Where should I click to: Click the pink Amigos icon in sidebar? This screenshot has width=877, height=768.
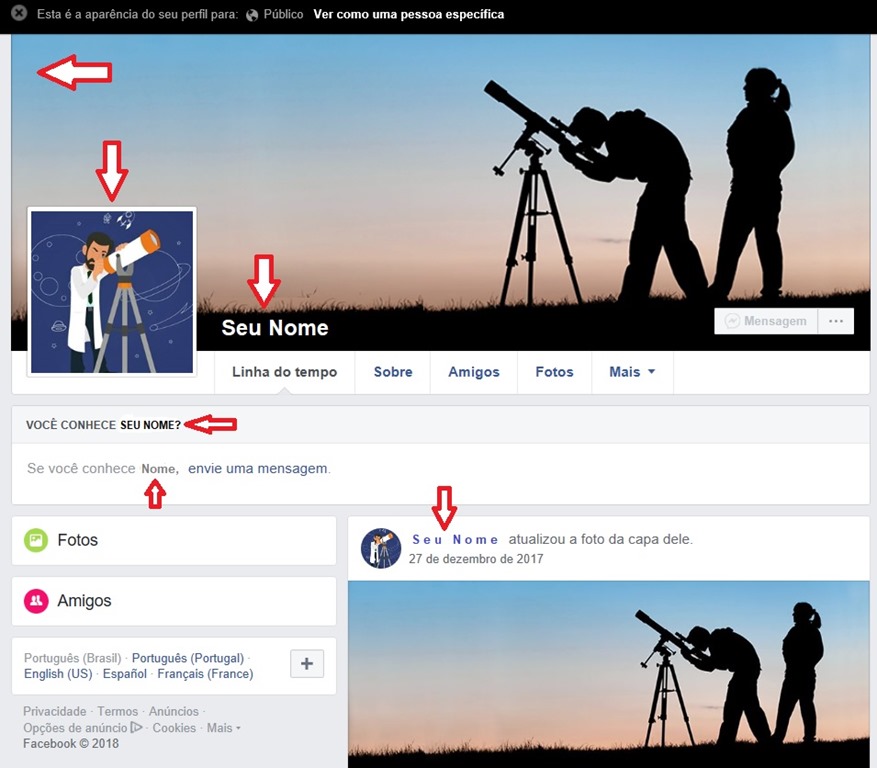click(37, 601)
